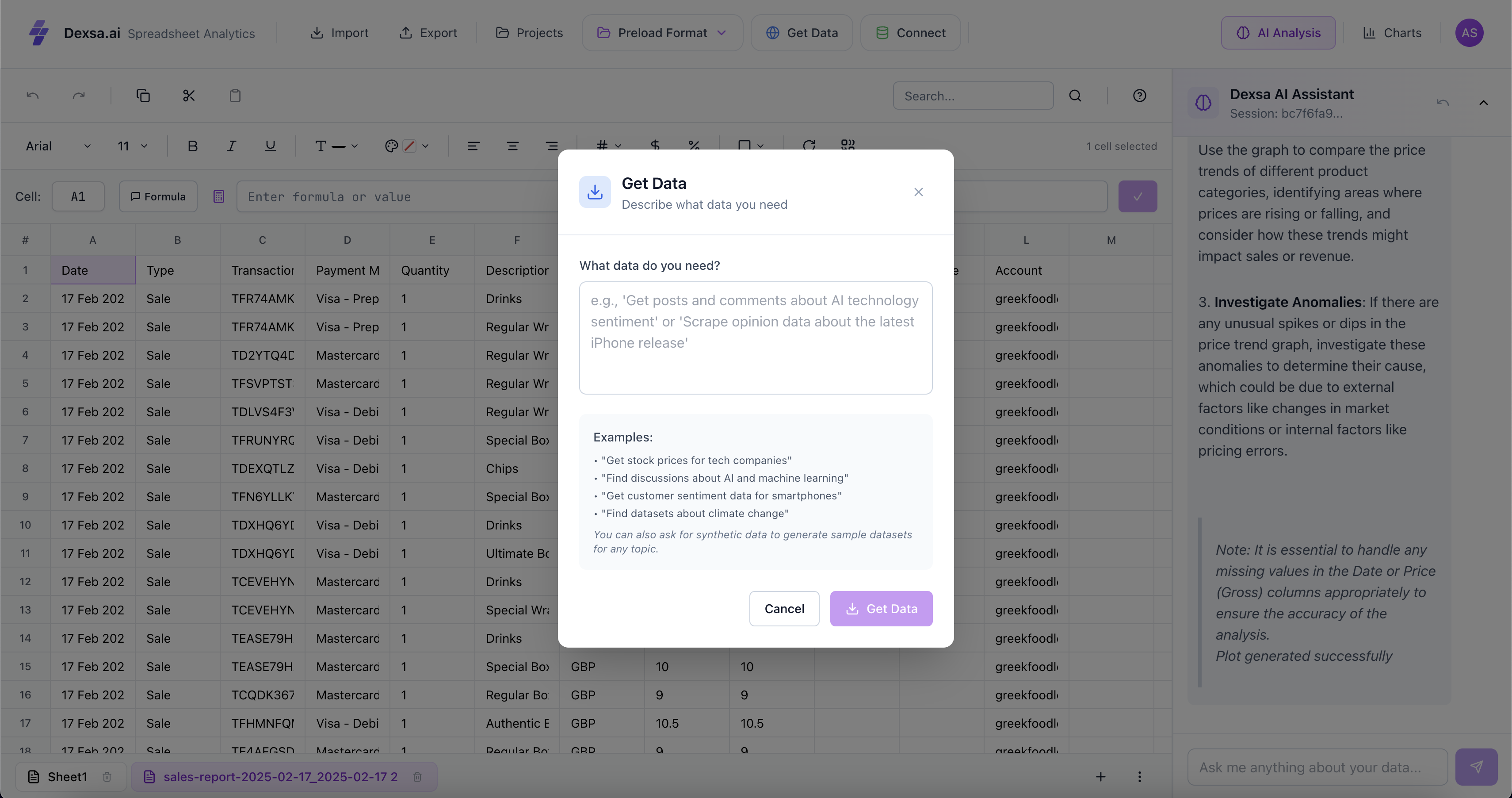Open the AS user avatar

point(1469,33)
